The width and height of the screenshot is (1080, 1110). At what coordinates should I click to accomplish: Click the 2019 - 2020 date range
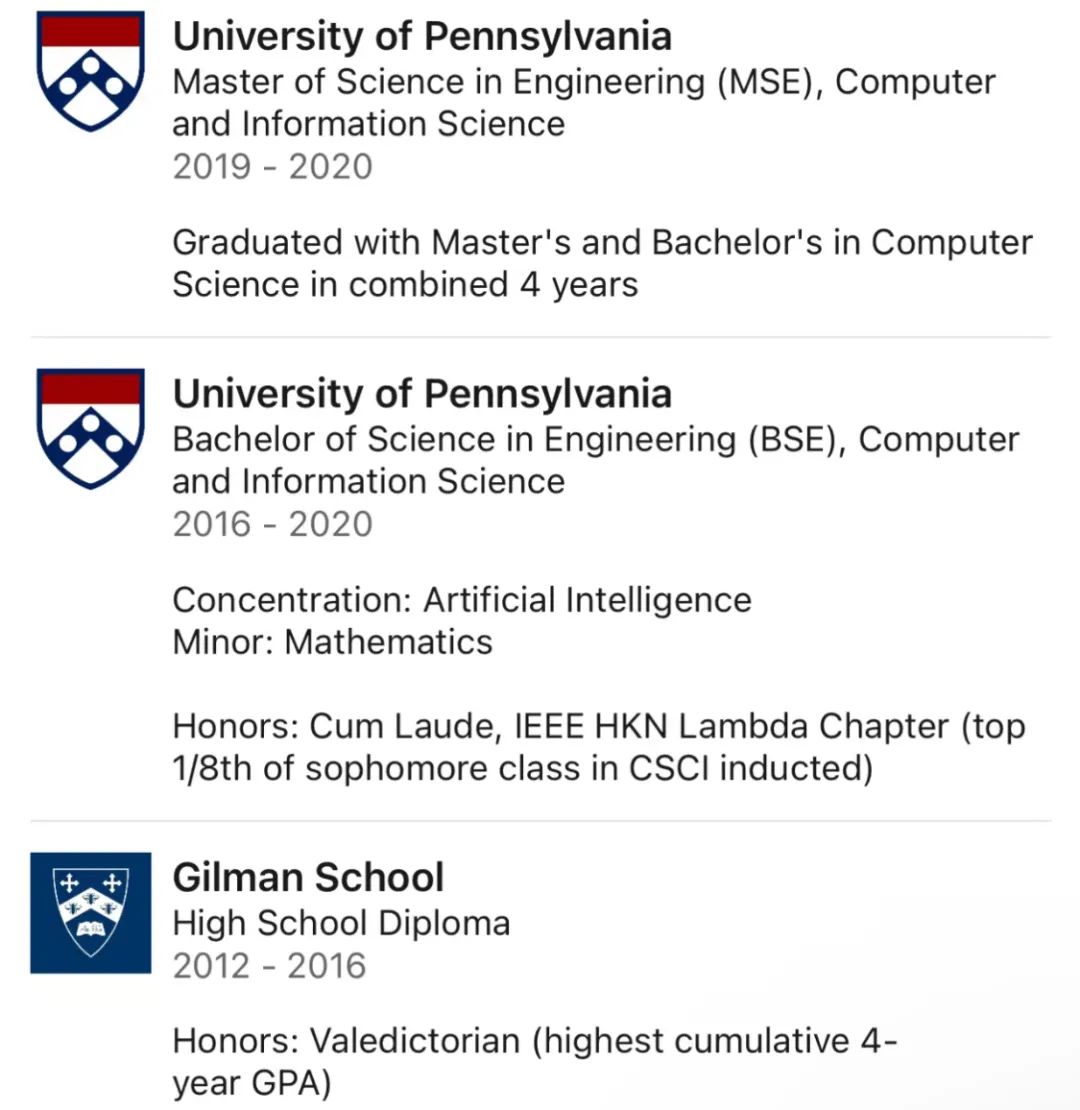point(272,167)
